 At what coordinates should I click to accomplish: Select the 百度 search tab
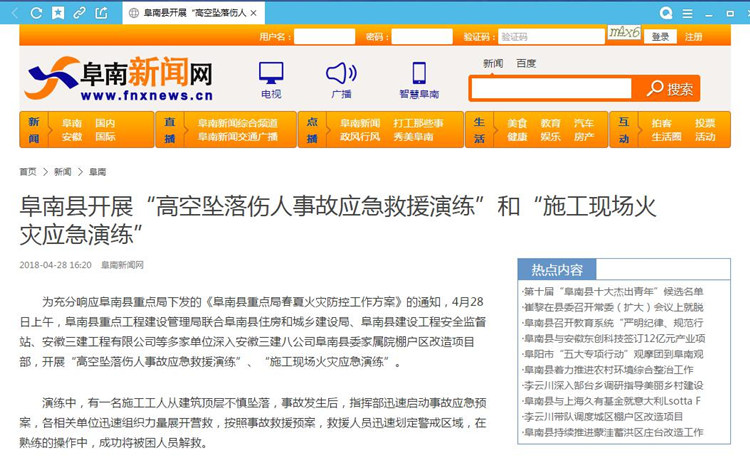point(526,63)
